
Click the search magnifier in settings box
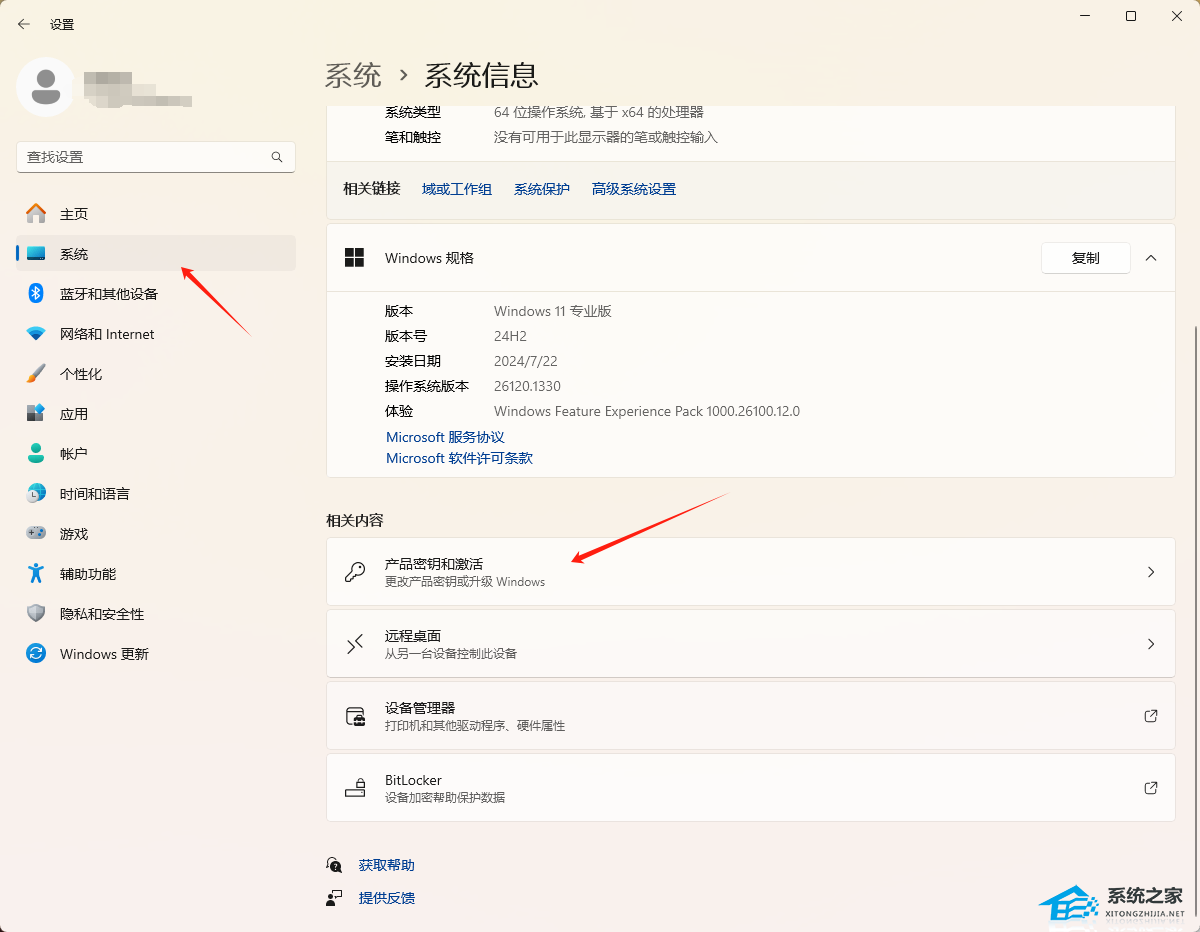point(277,157)
